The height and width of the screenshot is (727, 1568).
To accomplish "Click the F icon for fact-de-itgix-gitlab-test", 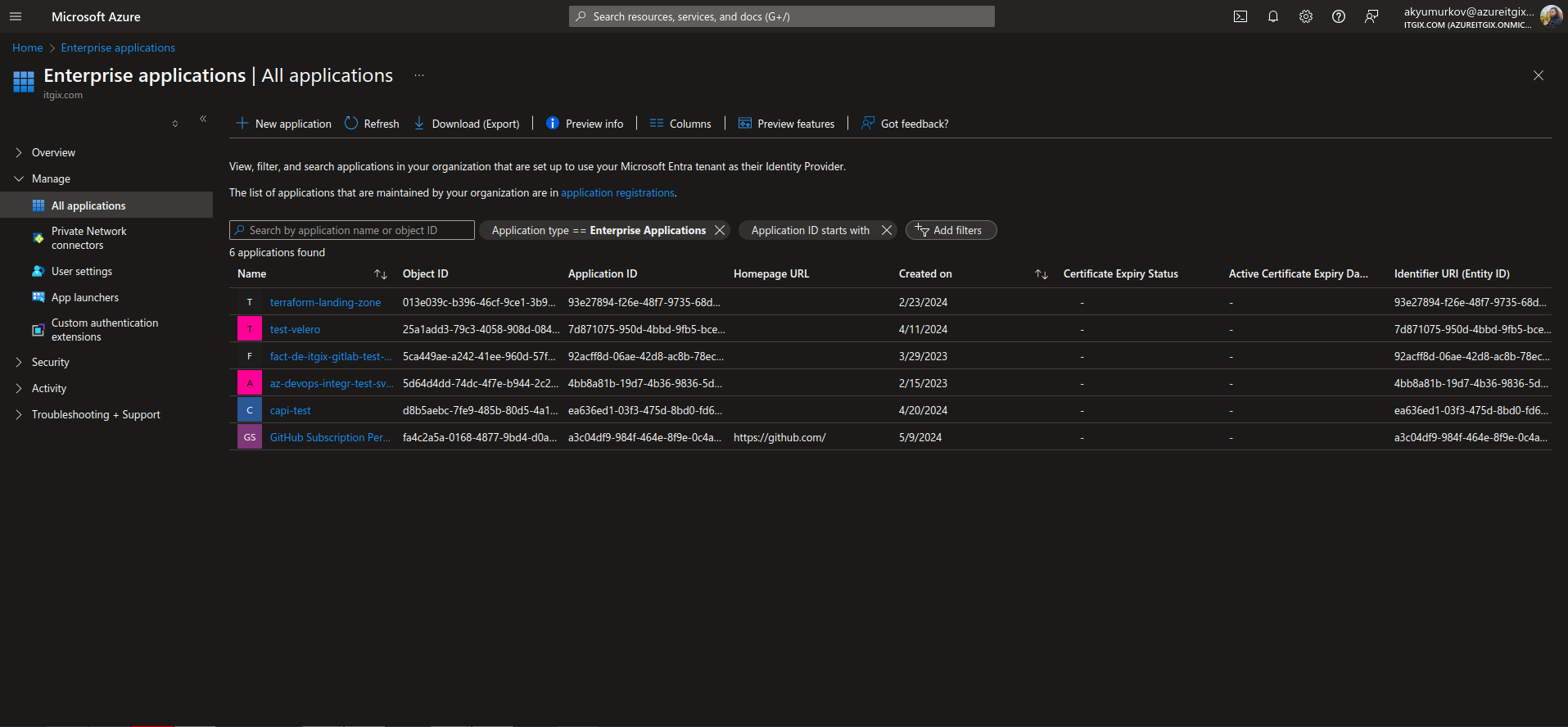I will coord(250,356).
